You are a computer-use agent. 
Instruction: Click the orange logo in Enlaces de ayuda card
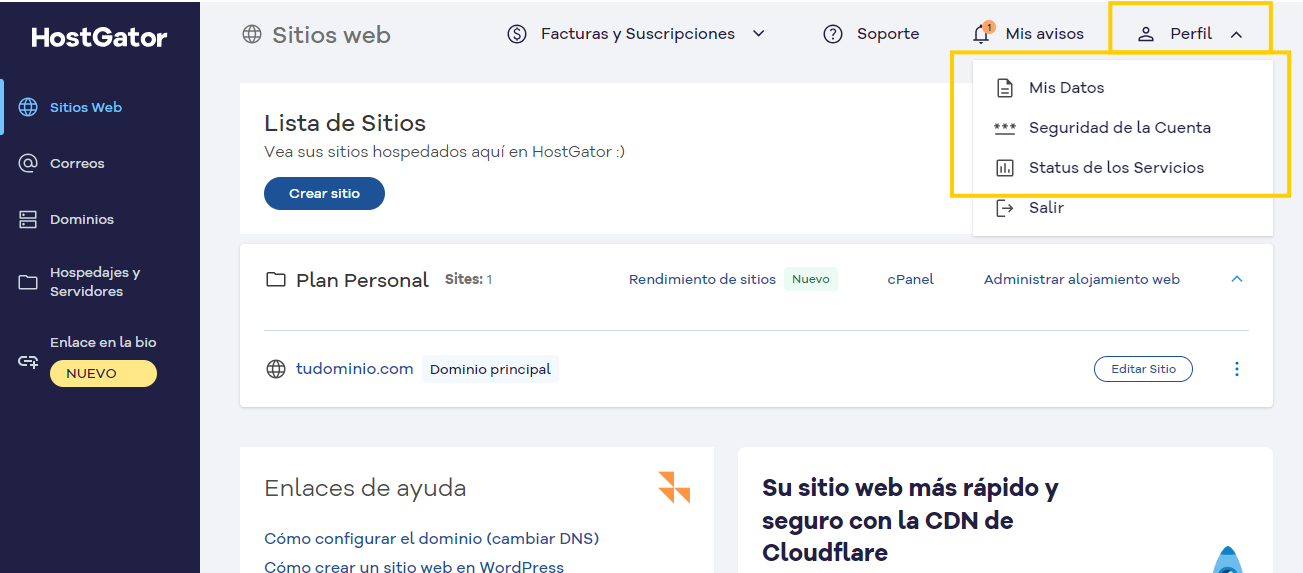pyautogui.click(x=674, y=487)
